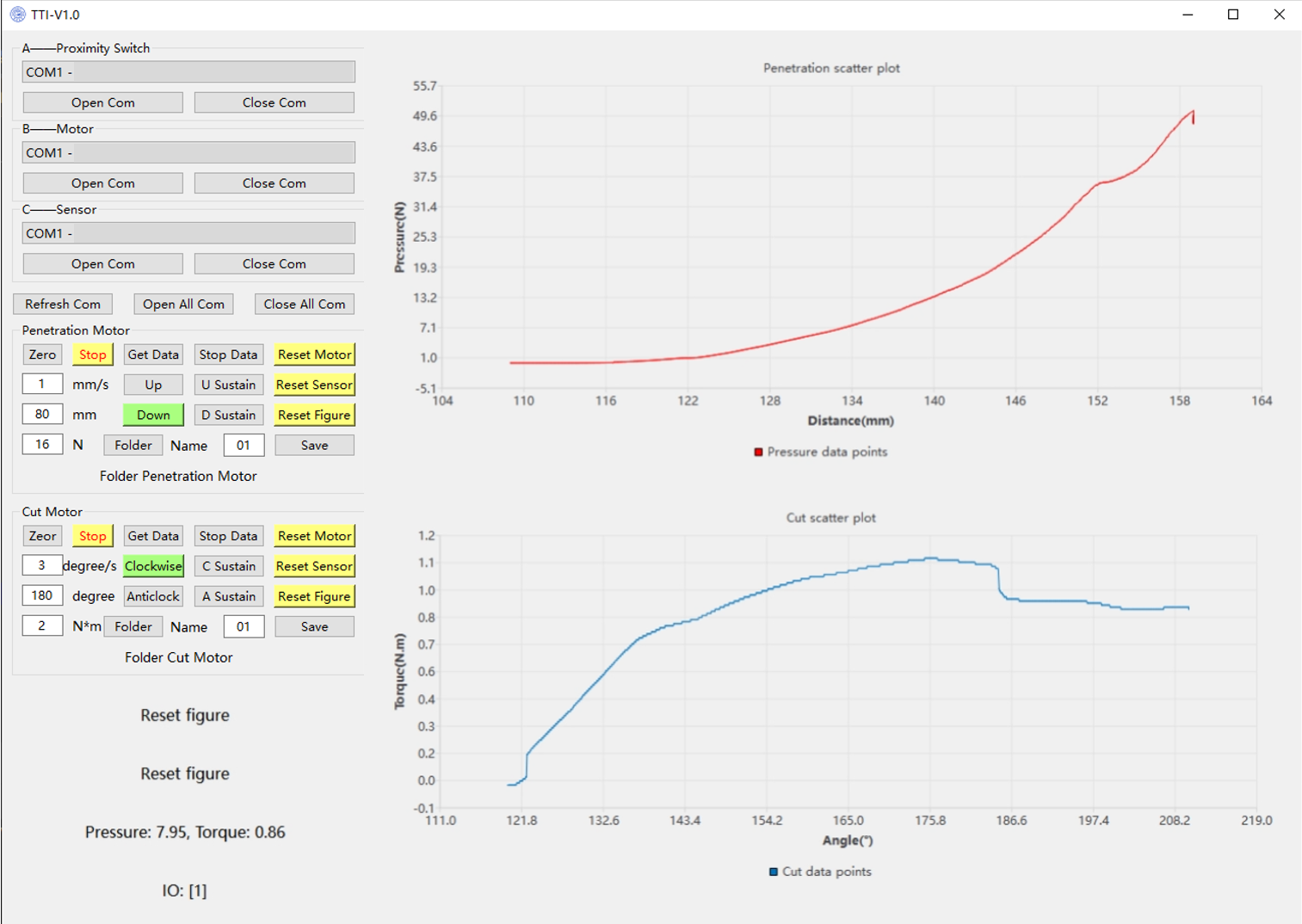Image resolution: width=1302 pixels, height=924 pixels.
Task: Open the Proximity Switch COM port dropdown
Action: (x=188, y=72)
